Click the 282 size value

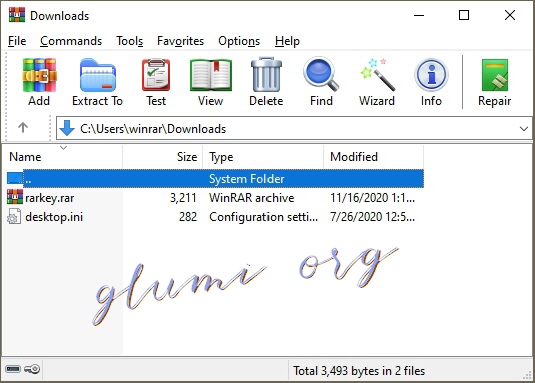pyautogui.click(x=188, y=217)
